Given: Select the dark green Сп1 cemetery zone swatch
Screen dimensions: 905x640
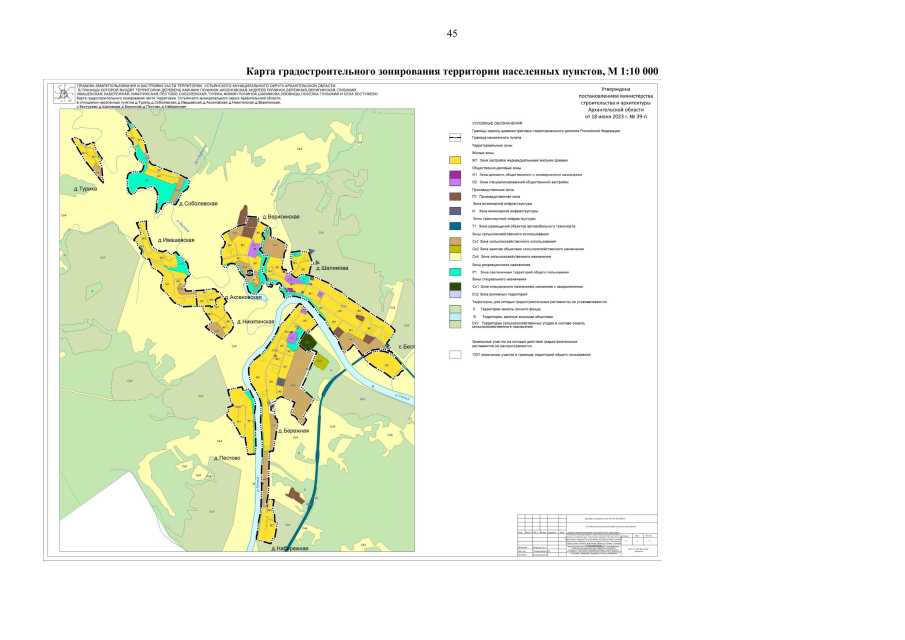Looking at the screenshot, I should pos(455,286).
